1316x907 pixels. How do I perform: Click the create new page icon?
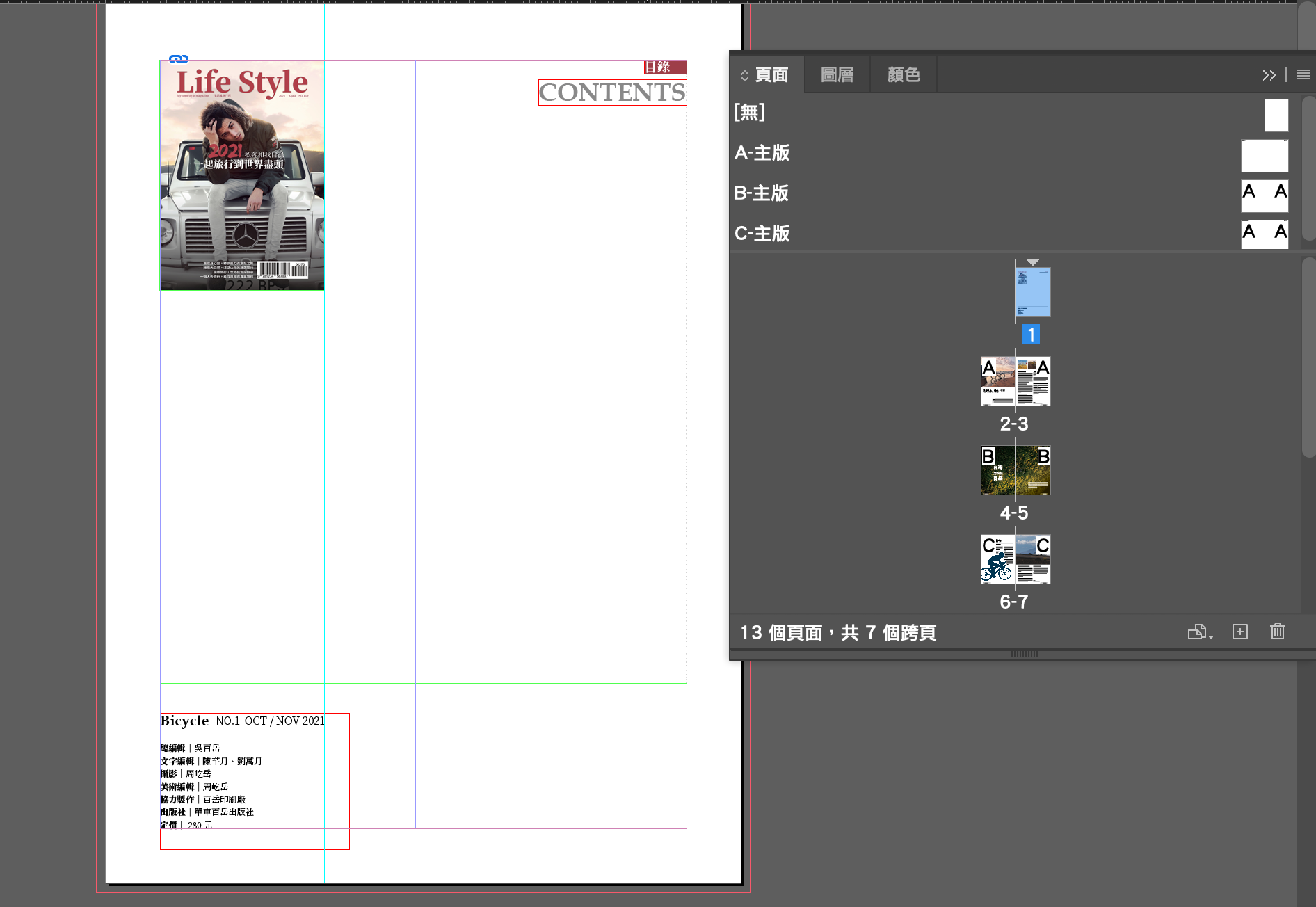coord(1239,632)
